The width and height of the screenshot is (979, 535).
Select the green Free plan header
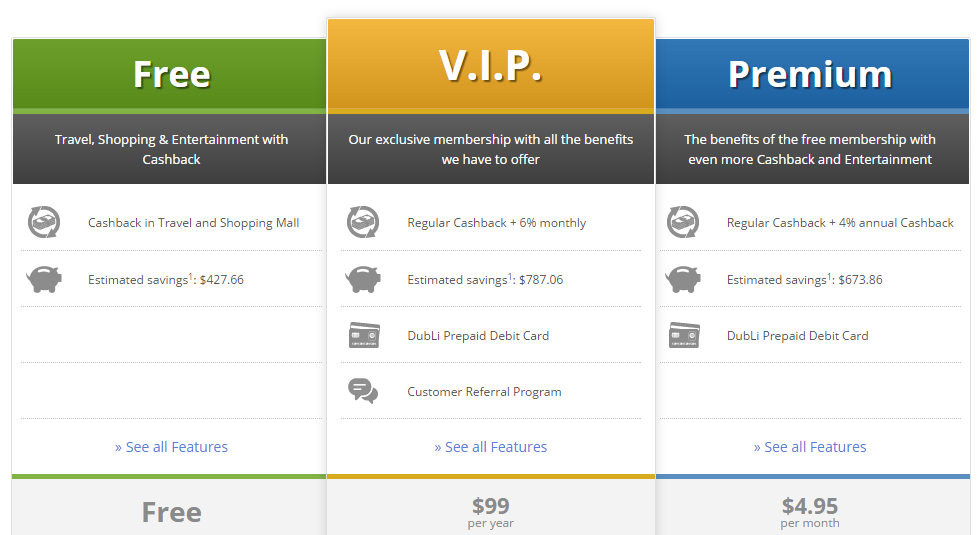[169, 74]
